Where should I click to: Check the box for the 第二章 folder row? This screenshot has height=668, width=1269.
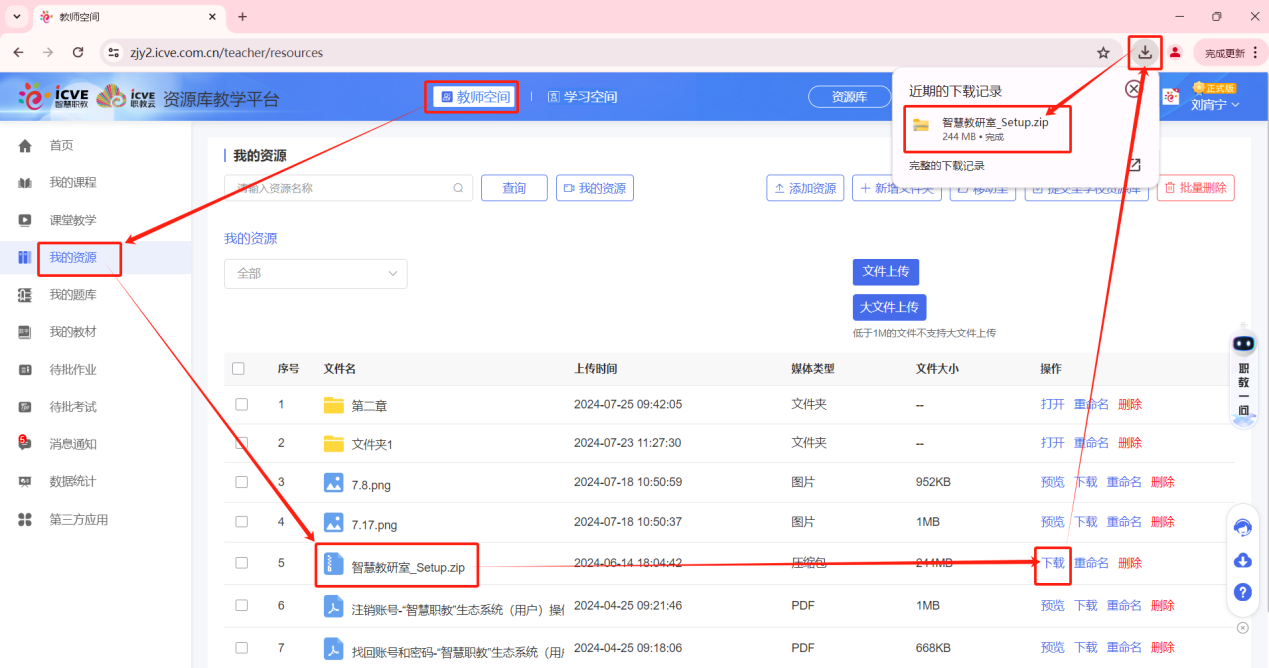tap(241, 405)
